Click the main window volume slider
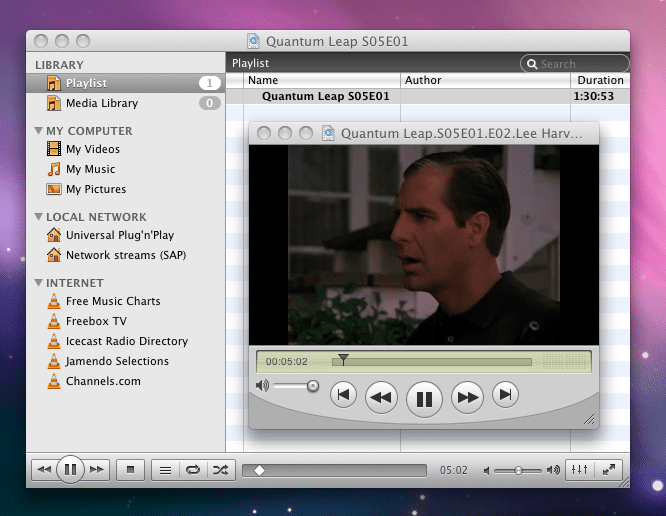 pos(519,470)
